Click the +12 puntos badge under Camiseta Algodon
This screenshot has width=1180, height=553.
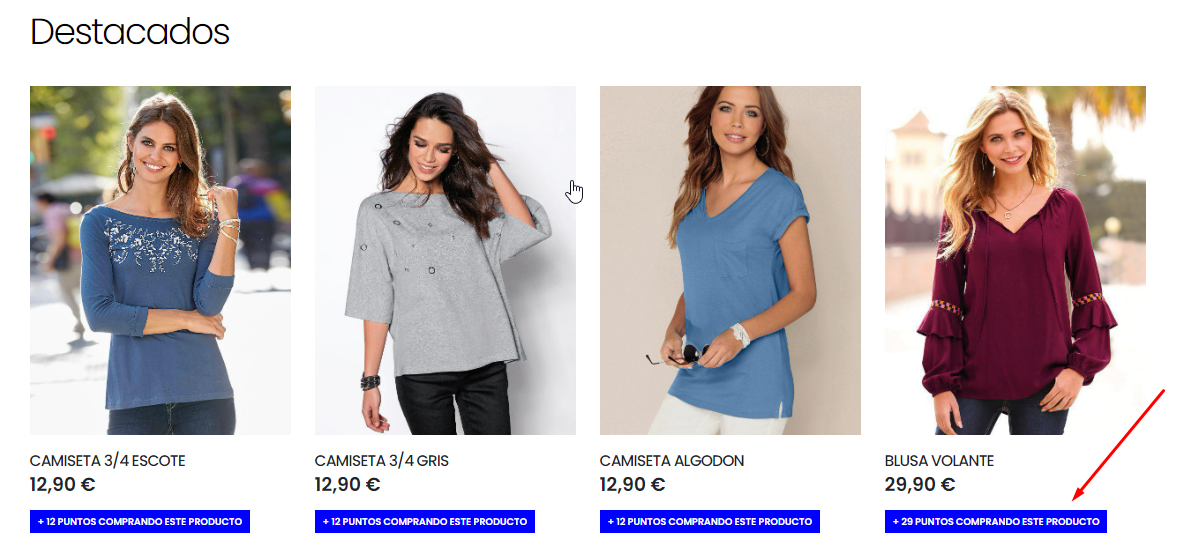coord(710,521)
